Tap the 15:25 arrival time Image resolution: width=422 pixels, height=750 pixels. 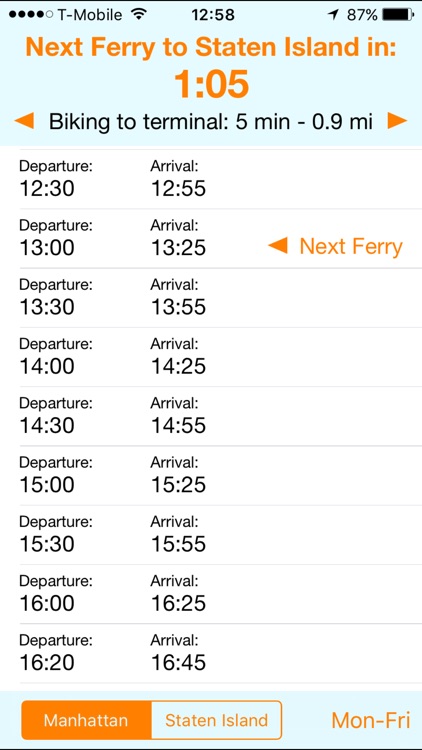point(178,485)
